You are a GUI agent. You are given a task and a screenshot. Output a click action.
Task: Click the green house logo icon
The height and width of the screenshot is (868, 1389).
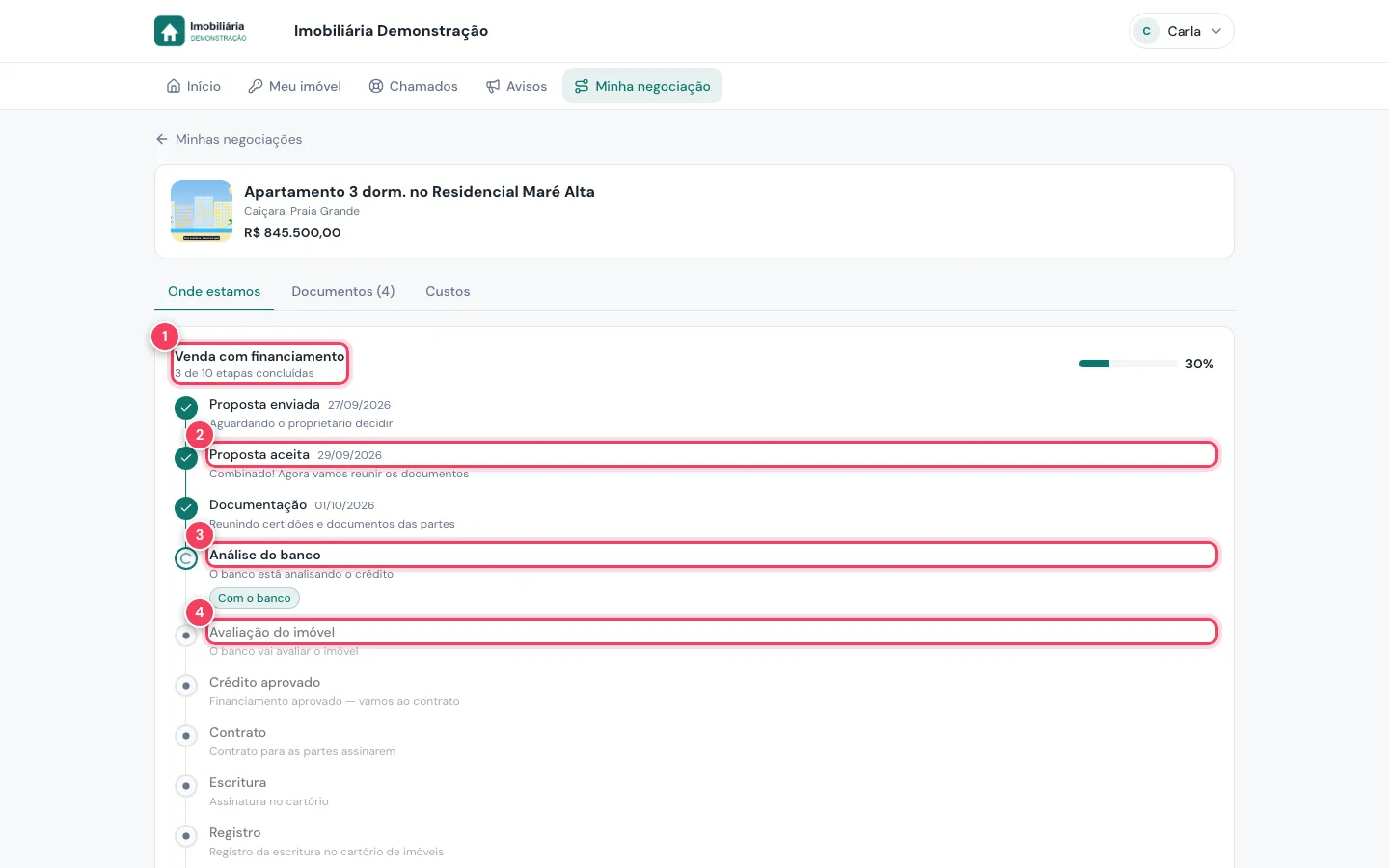click(x=170, y=31)
